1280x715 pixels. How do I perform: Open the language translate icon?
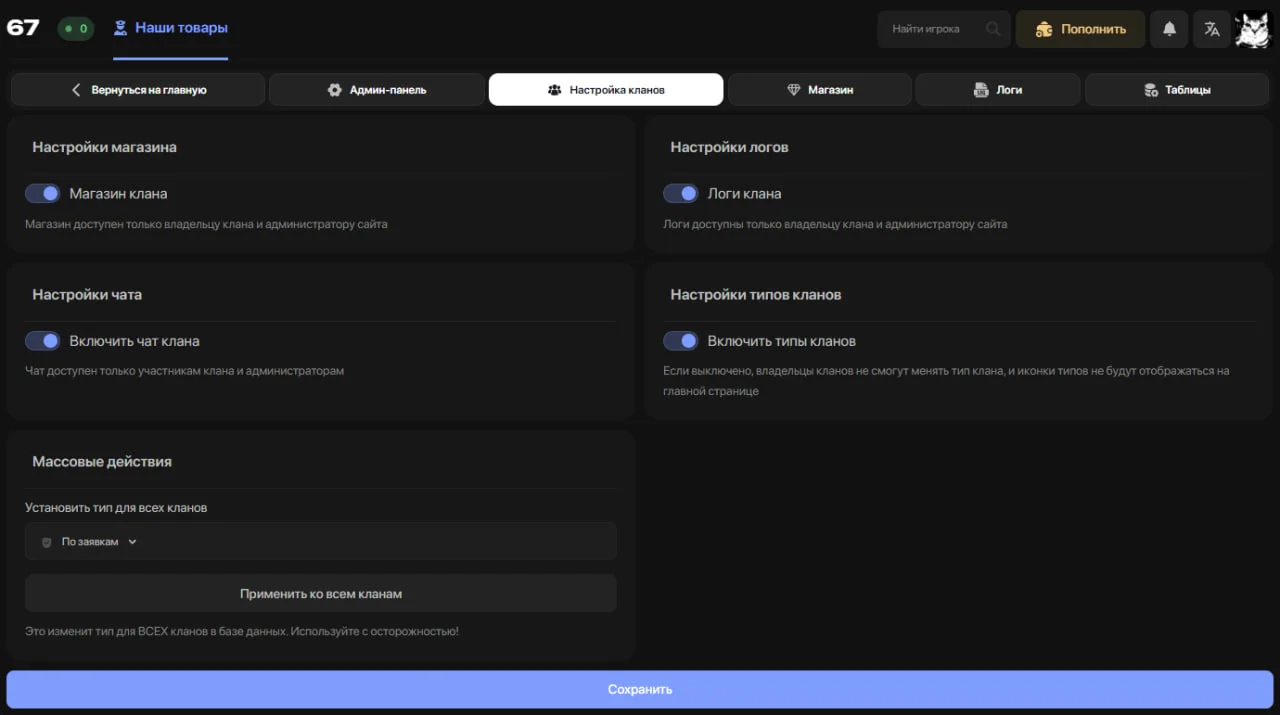tap(1212, 29)
